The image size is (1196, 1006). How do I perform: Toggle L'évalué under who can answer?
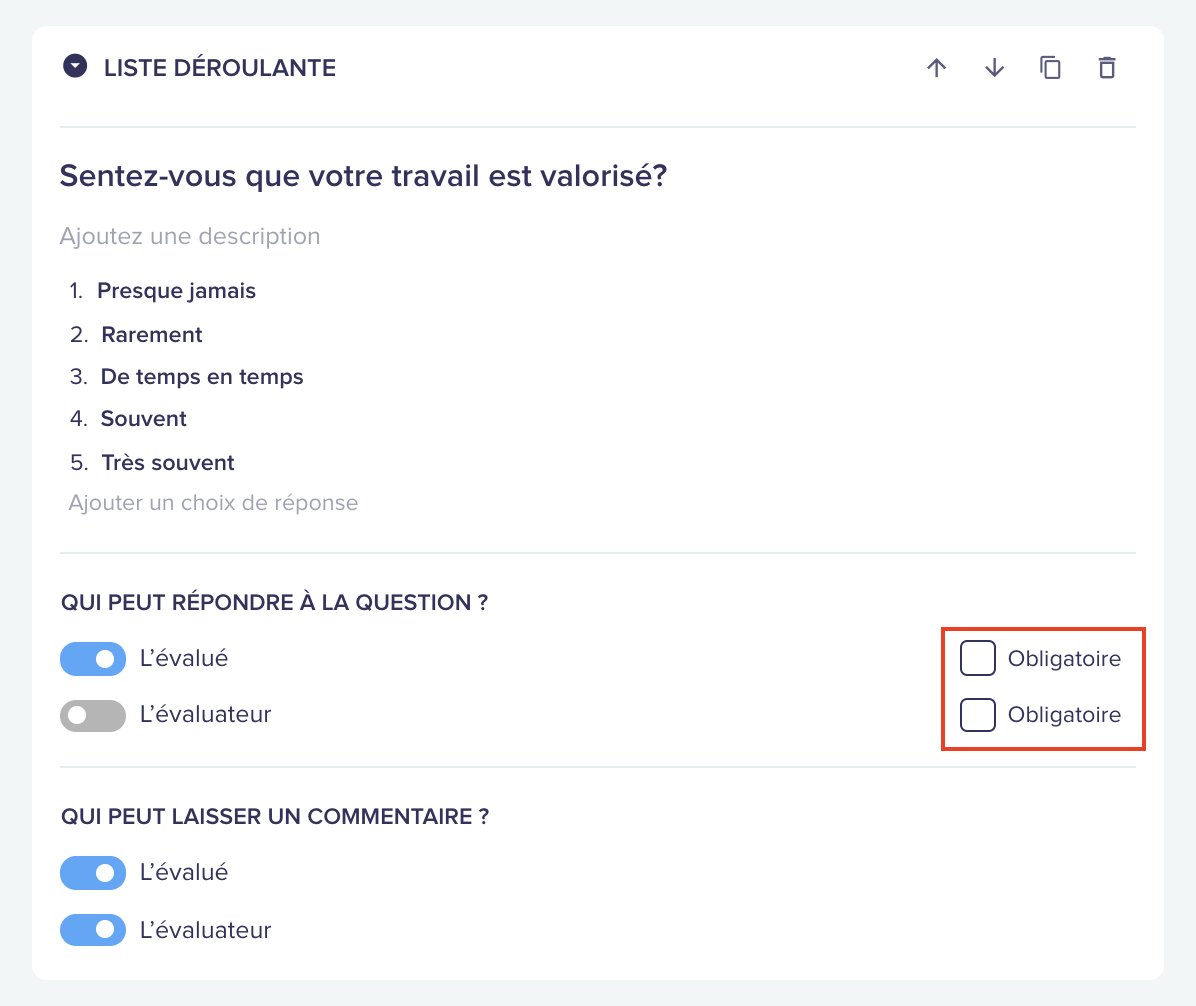tap(93, 659)
